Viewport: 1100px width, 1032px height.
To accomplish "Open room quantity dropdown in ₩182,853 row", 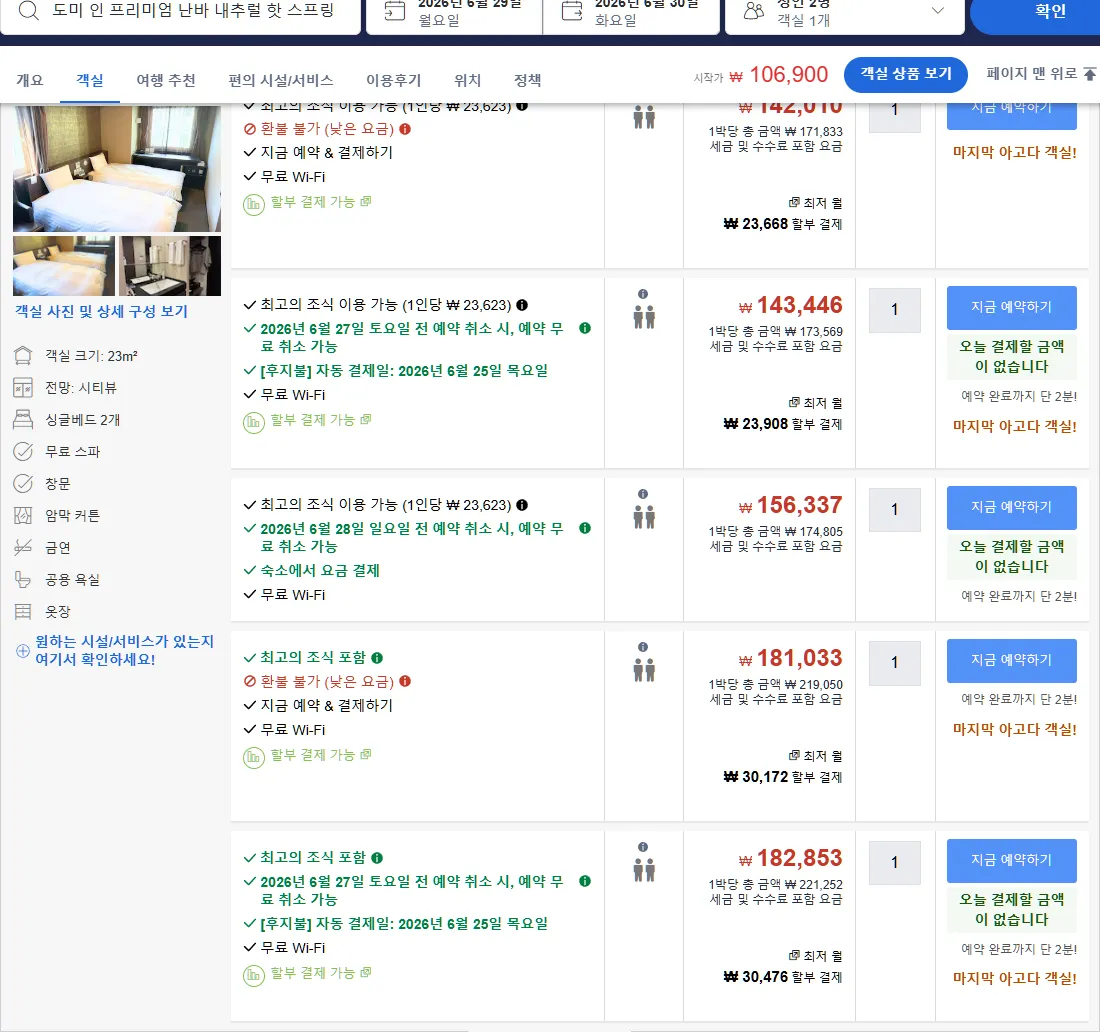I will tap(894, 862).
